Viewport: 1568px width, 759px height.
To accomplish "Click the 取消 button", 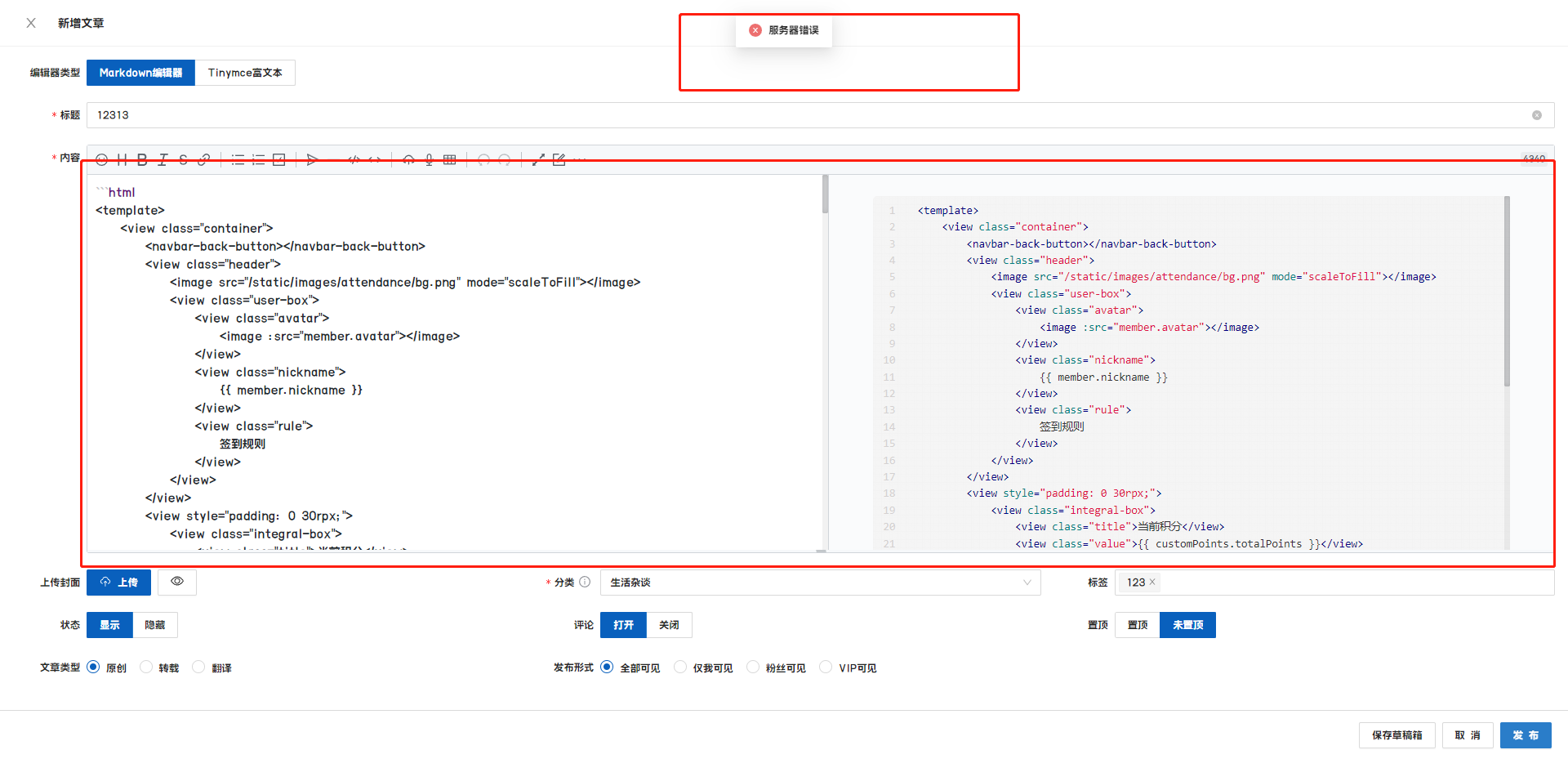I will pyautogui.click(x=1467, y=735).
